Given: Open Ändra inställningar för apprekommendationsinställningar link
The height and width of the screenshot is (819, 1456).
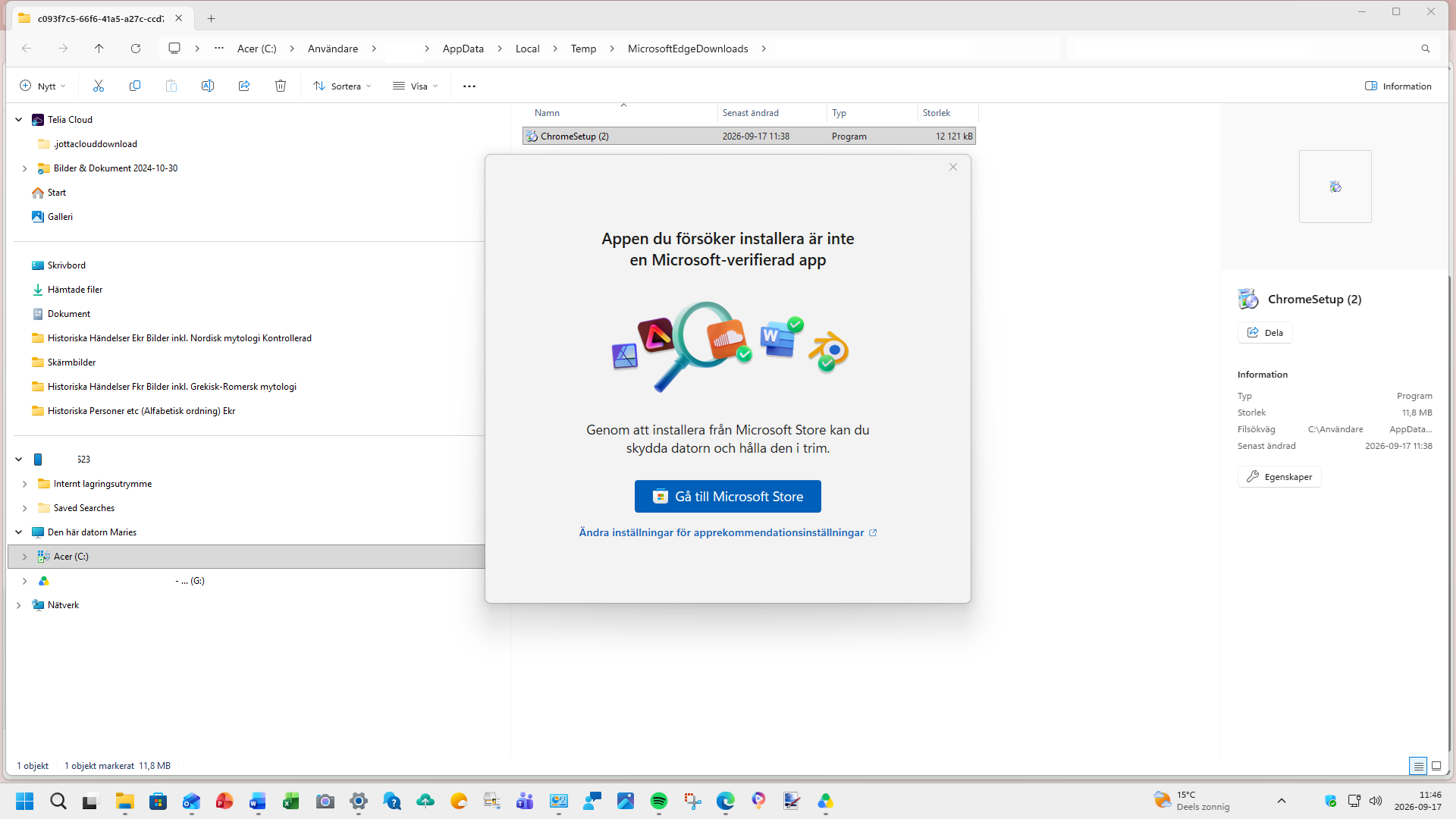Looking at the screenshot, I should point(728,532).
